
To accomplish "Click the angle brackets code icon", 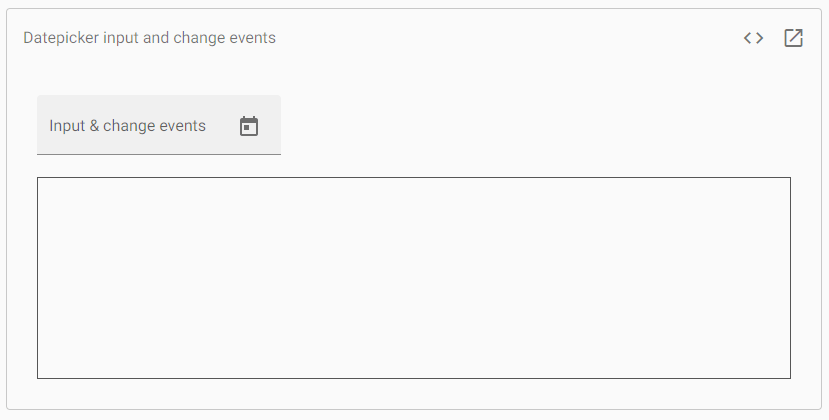I will coord(753,38).
